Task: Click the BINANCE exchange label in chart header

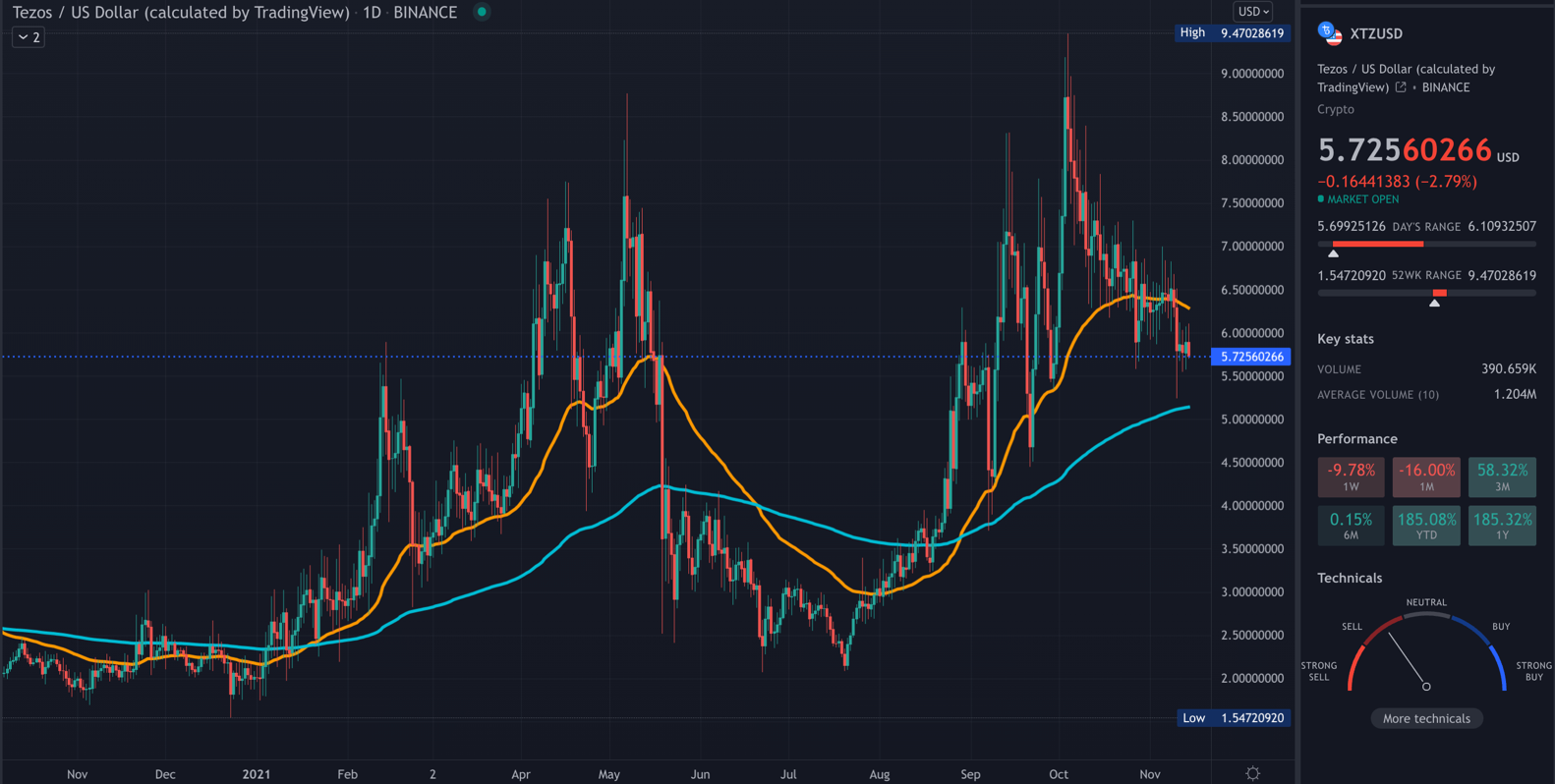Action: coord(426,13)
